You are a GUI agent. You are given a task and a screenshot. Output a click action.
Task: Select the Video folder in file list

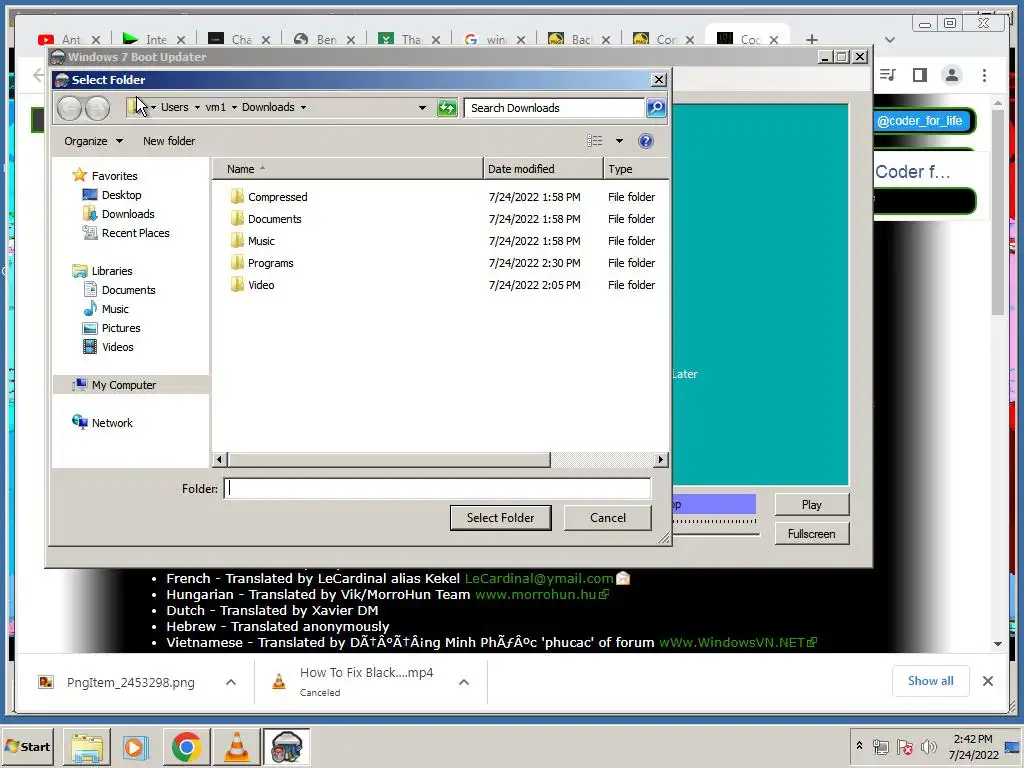tap(441, 285)
